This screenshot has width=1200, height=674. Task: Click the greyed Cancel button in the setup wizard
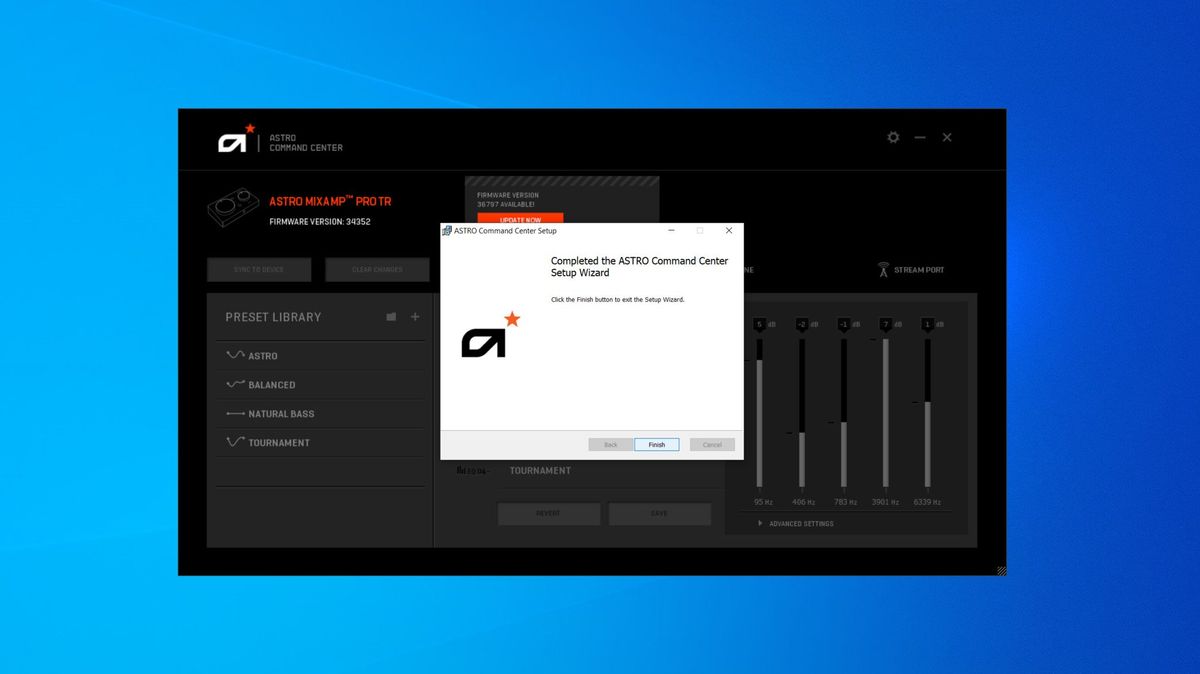712,444
